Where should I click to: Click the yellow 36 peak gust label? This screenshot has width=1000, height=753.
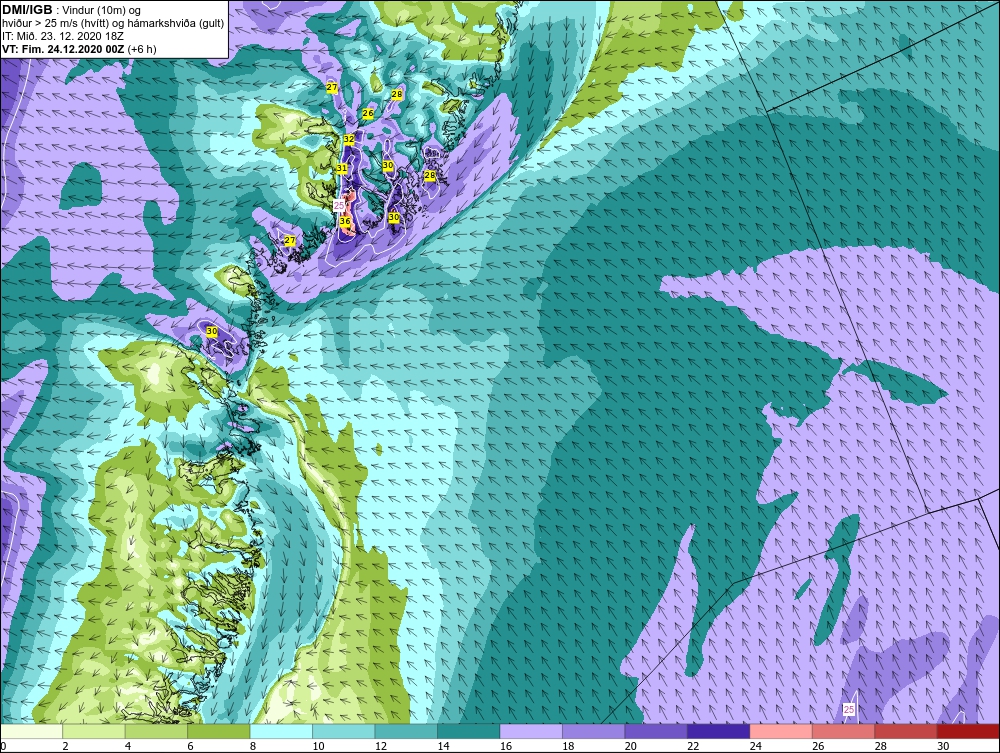[x=345, y=221]
